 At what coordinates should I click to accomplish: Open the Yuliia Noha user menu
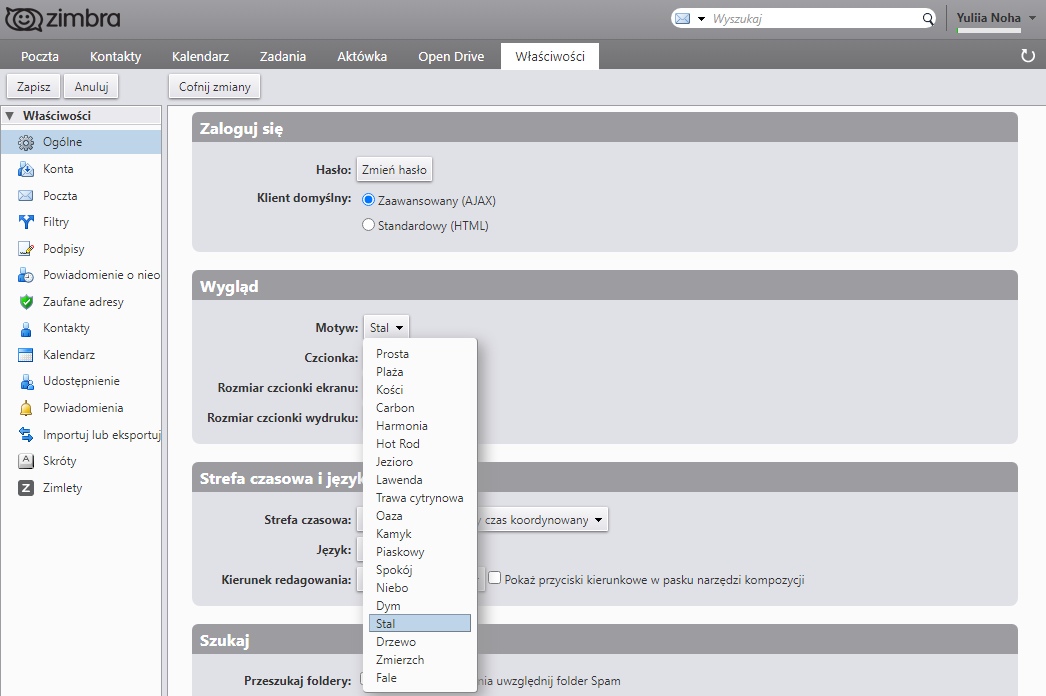point(996,18)
